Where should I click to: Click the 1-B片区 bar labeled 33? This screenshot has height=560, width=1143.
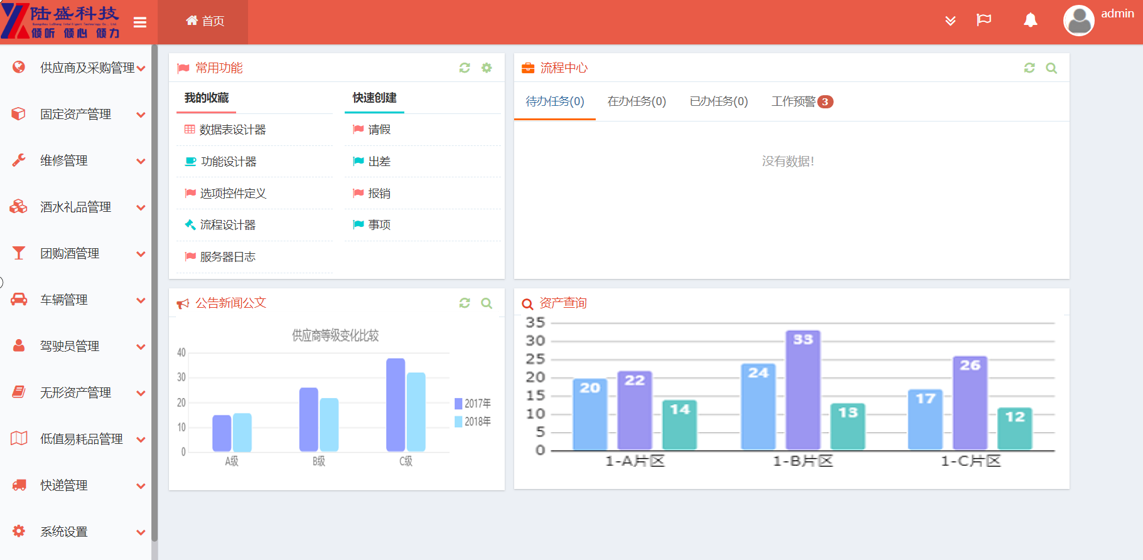[803, 390]
